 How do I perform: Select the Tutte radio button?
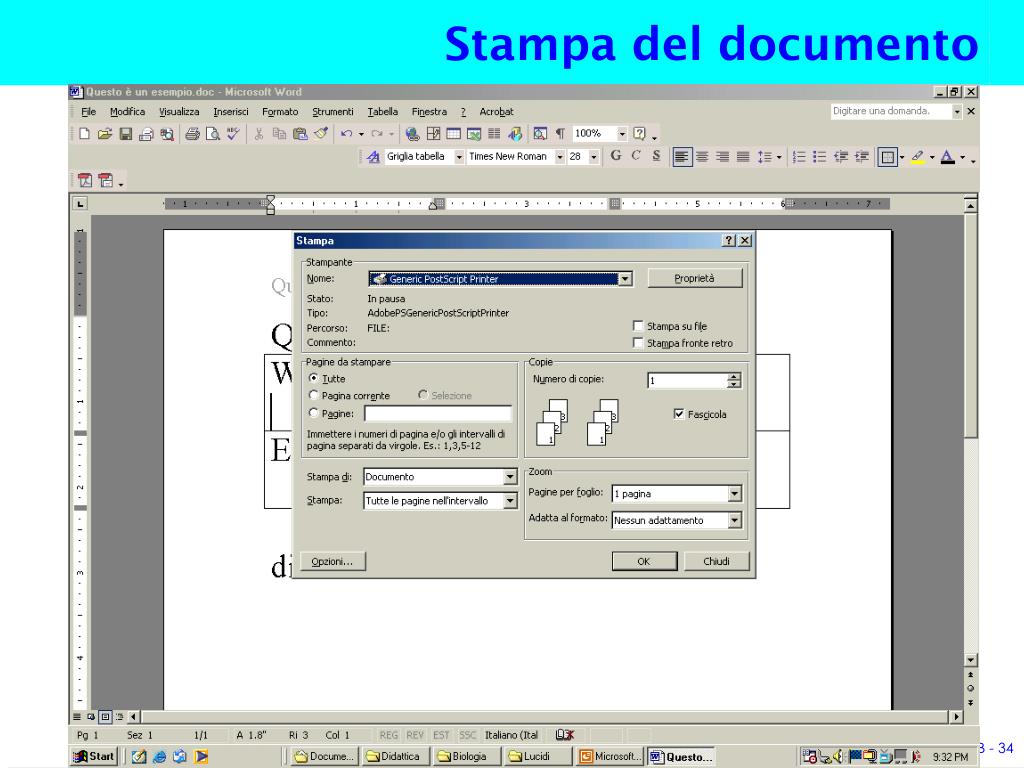pyautogui.click(x=313, y=378)
